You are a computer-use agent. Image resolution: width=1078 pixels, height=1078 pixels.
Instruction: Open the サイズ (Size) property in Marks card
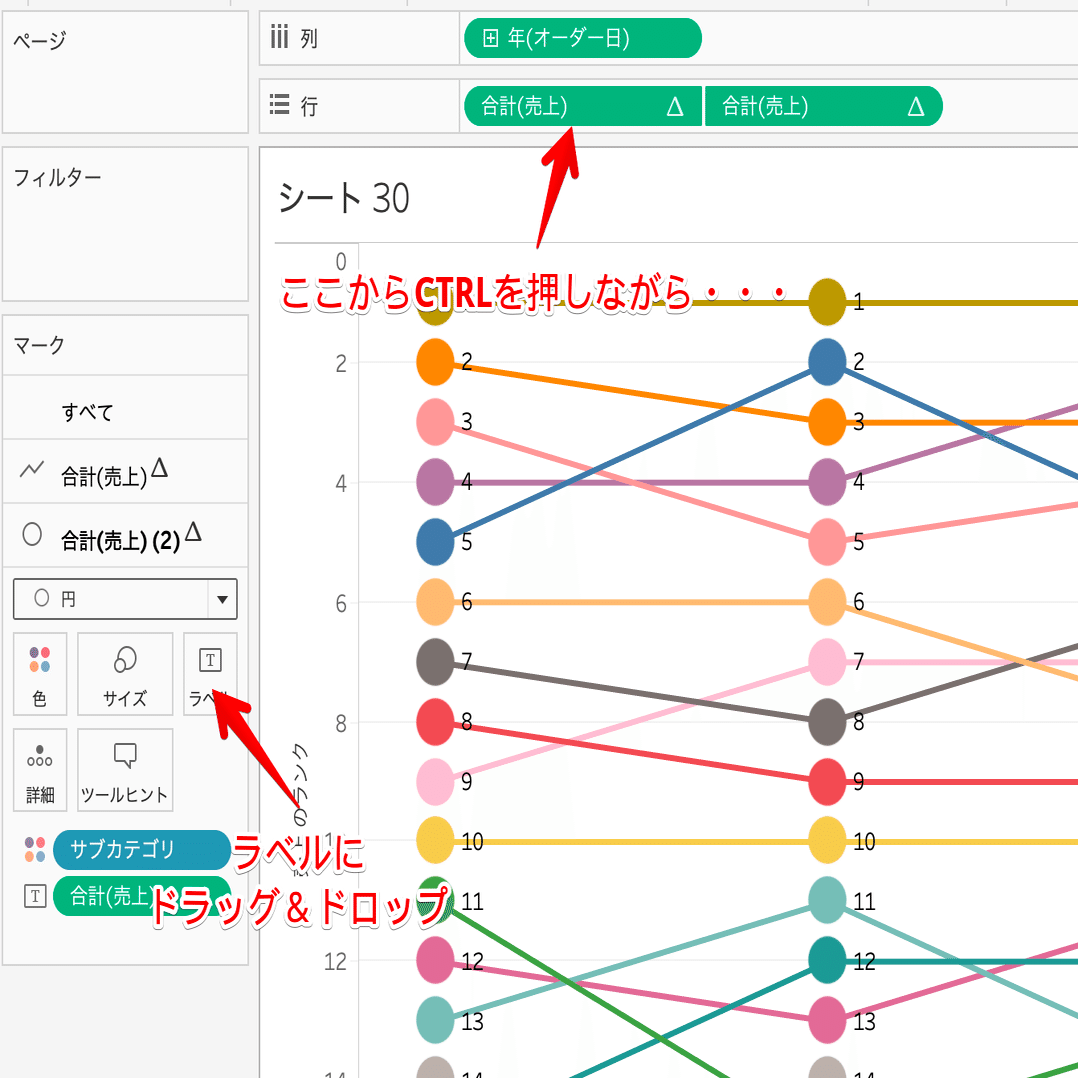pos(124,674)
